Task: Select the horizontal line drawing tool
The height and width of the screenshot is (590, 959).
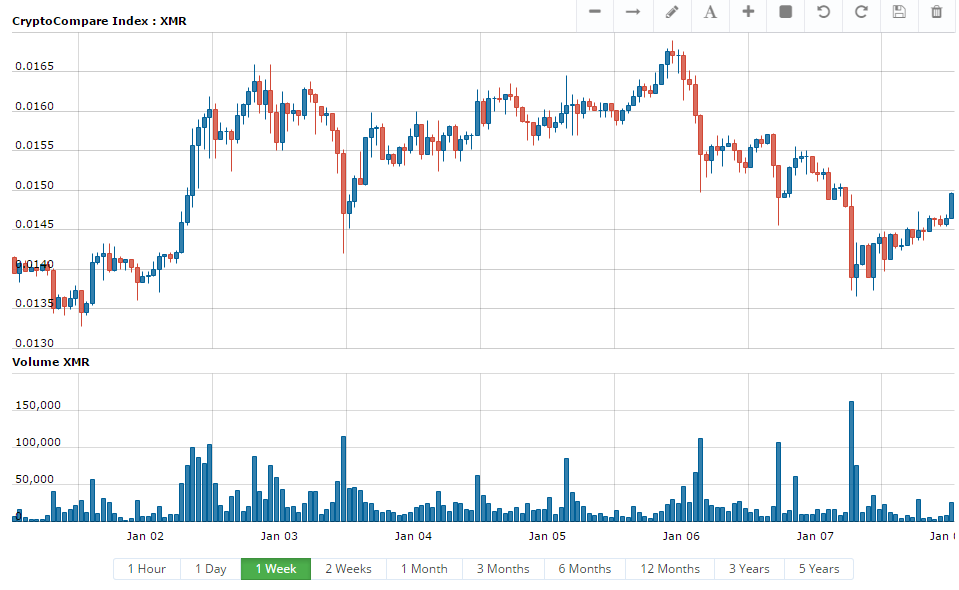Action: click(x=595, y=12)
